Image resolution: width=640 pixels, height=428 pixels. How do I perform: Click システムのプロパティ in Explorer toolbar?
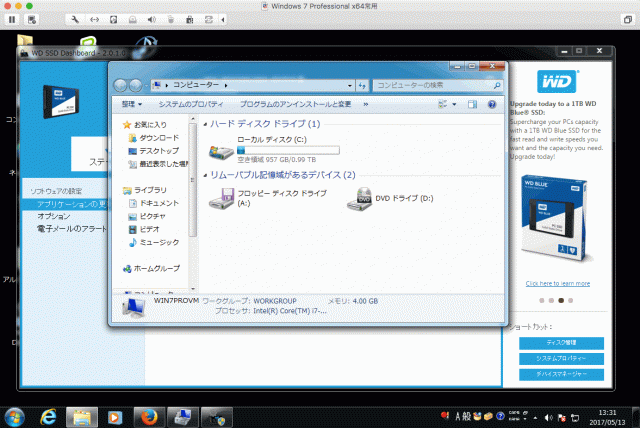[191, 104]
